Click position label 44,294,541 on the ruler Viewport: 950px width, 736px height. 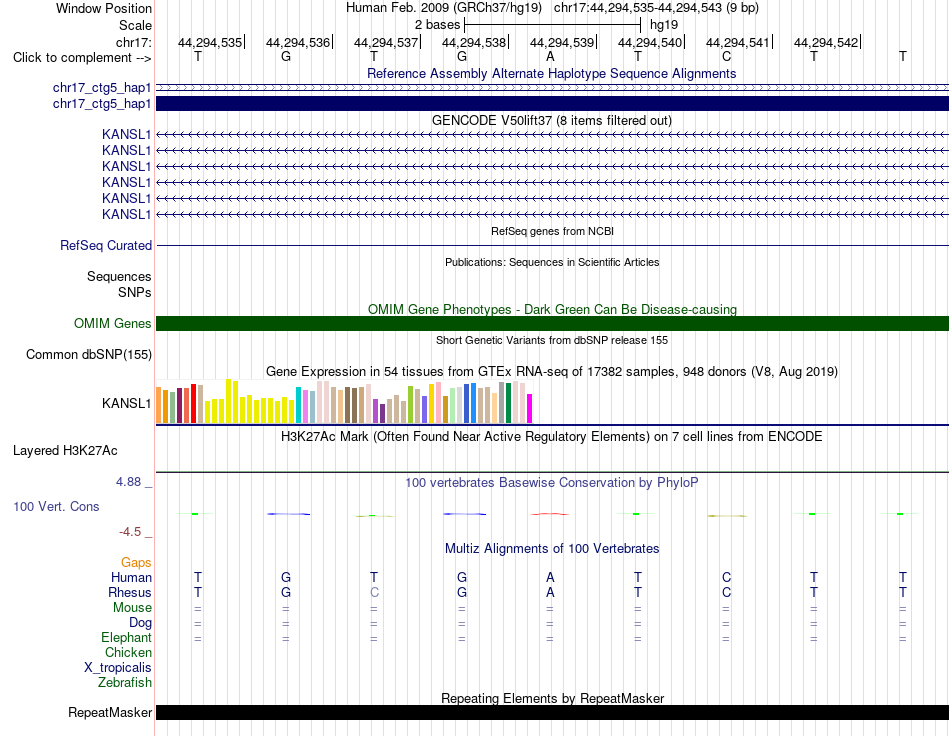pos(737,42)
